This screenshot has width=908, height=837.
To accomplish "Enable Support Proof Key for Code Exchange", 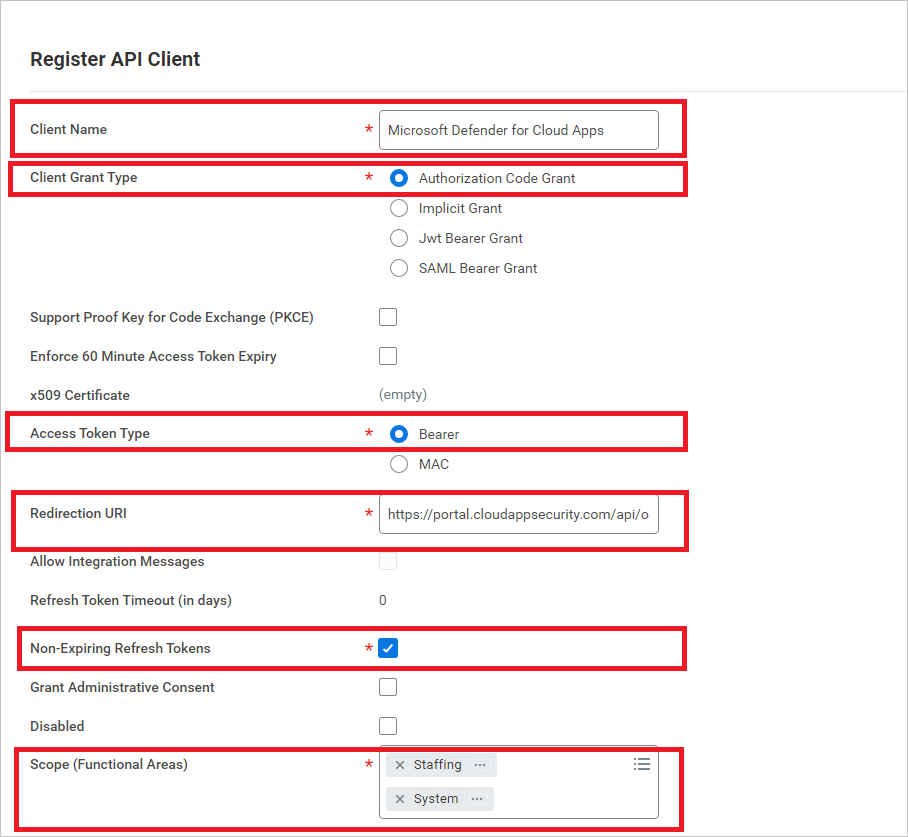I will pyautogui.click(x=388, y=317).
